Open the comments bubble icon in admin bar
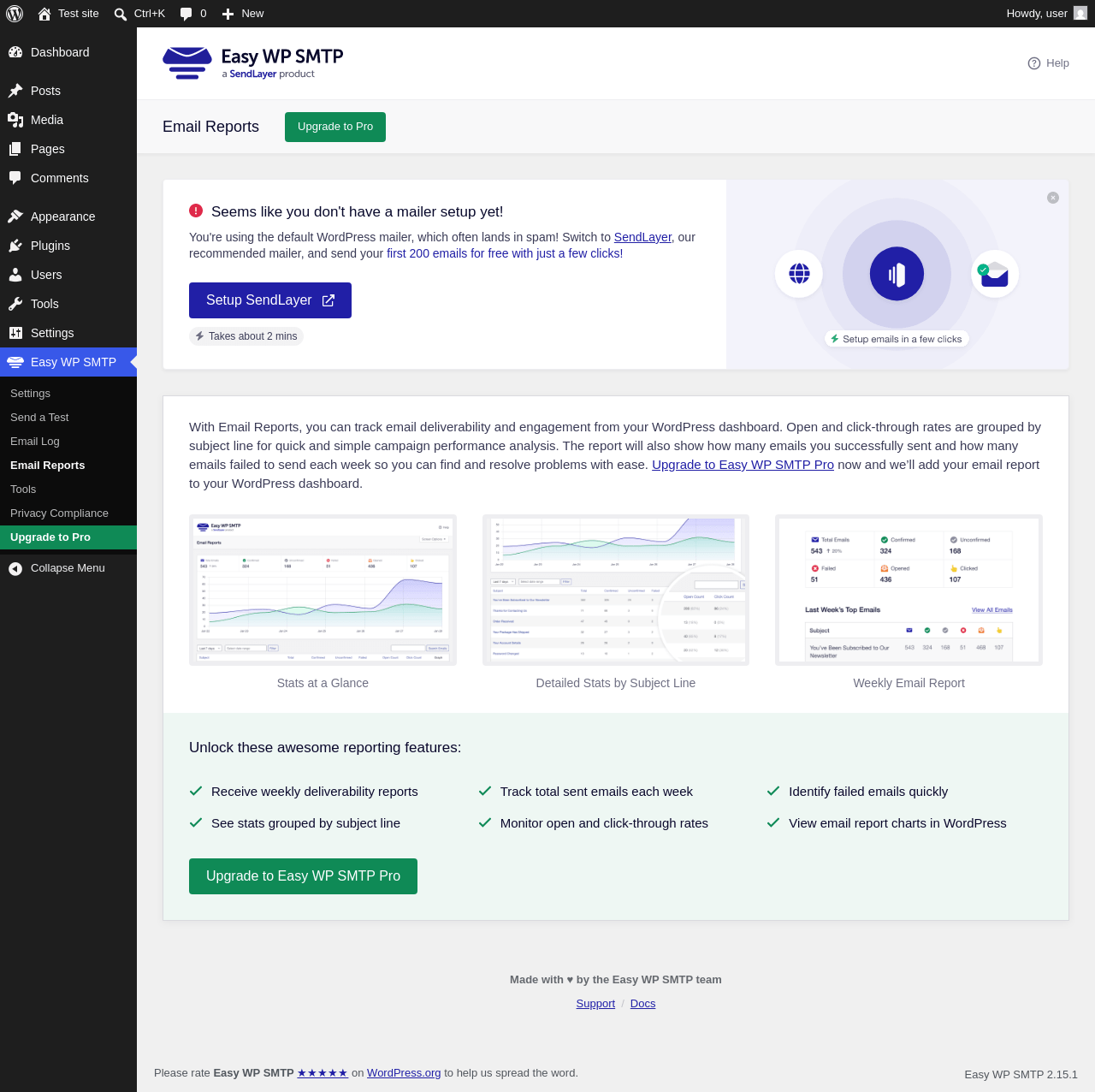 coord(186,14)
